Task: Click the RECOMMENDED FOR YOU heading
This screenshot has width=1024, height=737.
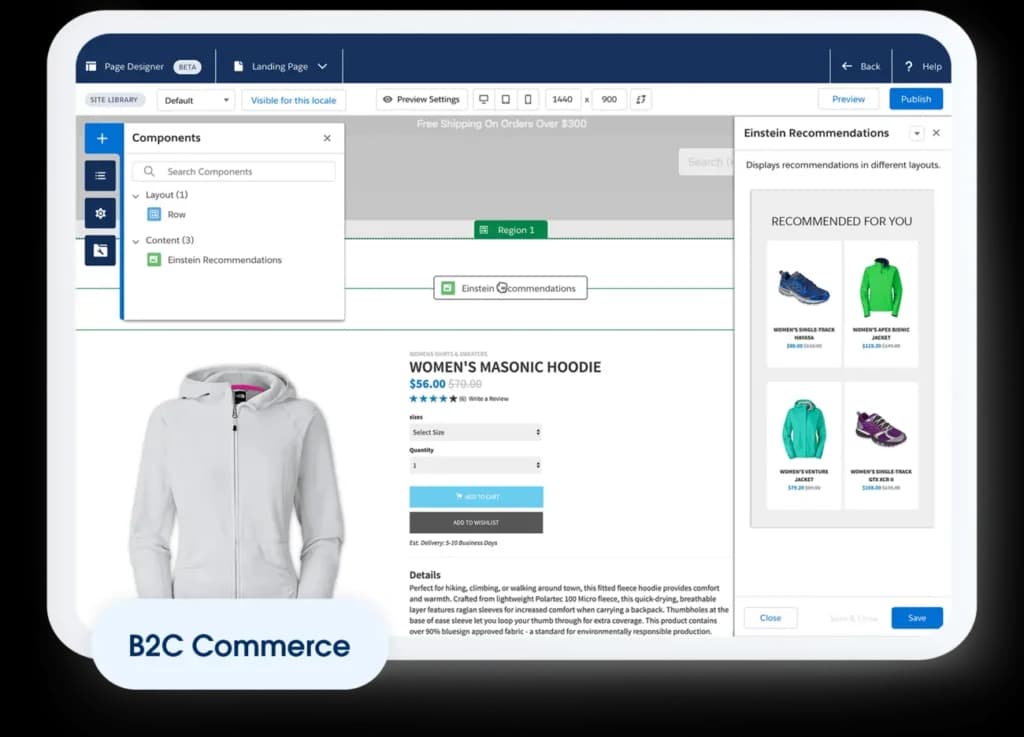Action: (841, 221)
